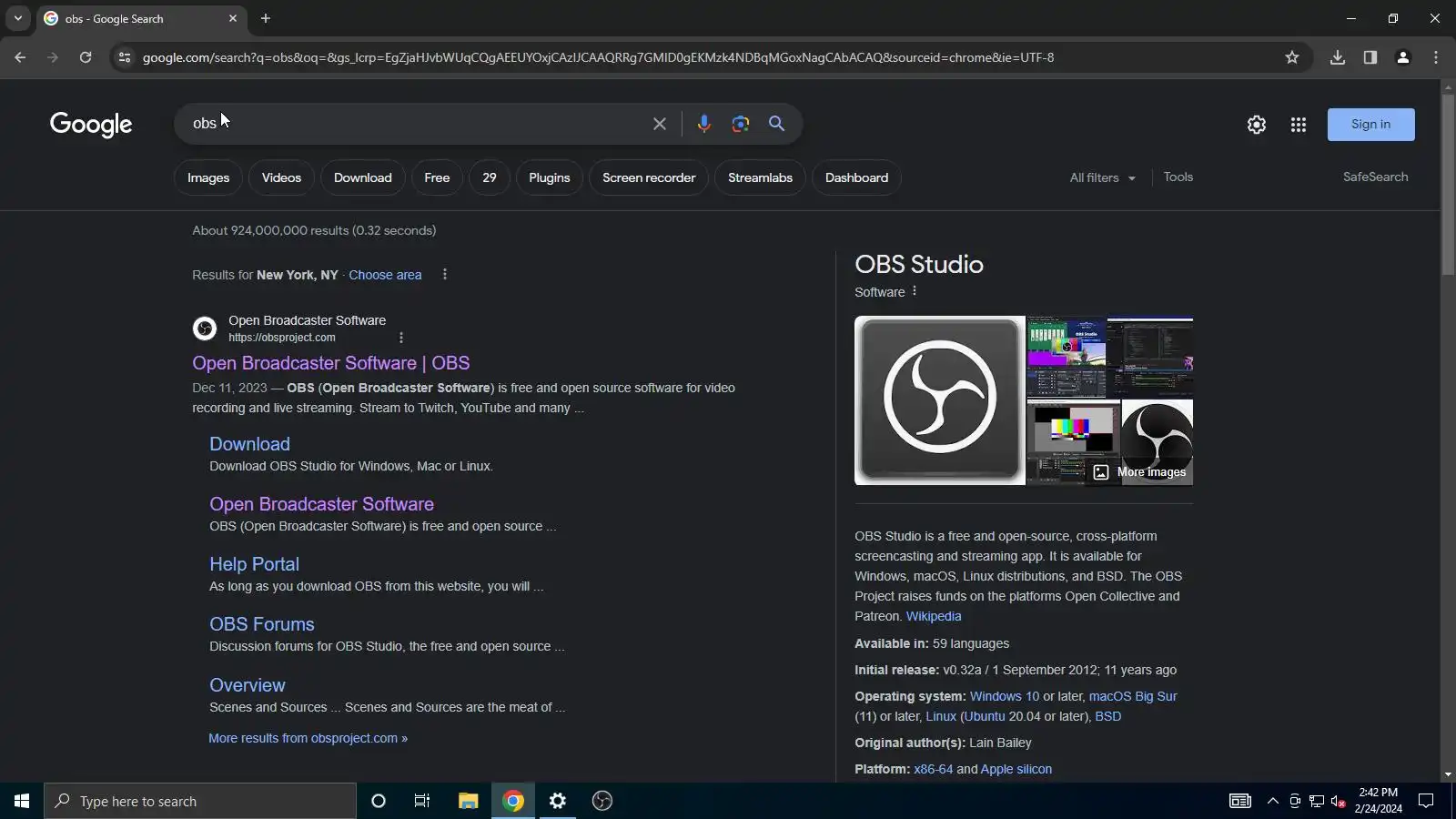This screenshot has width=1456, height=819.
Task: Click the taskbar search box
Action: (200, 801)
